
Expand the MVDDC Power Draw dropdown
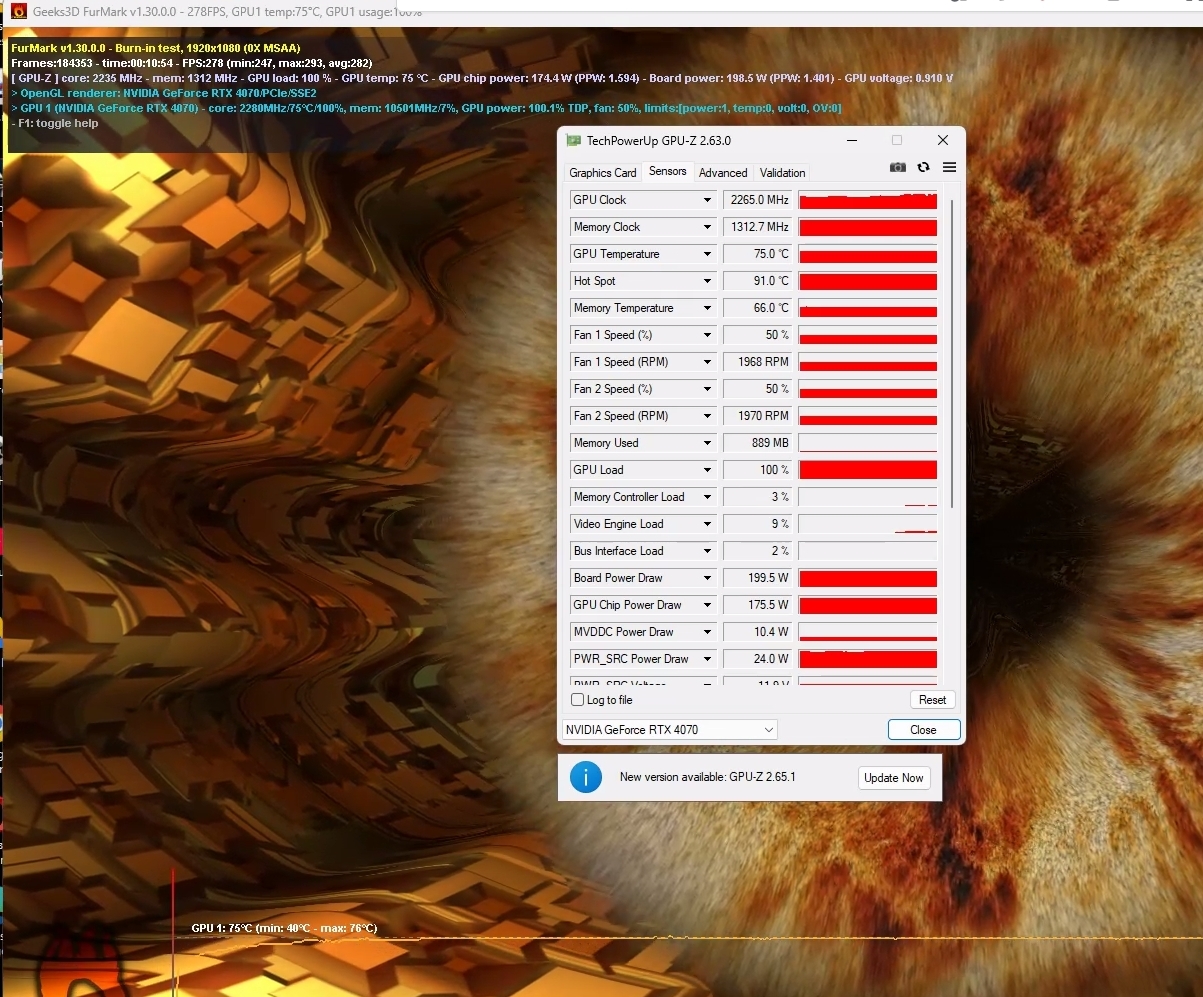[708, 632]
